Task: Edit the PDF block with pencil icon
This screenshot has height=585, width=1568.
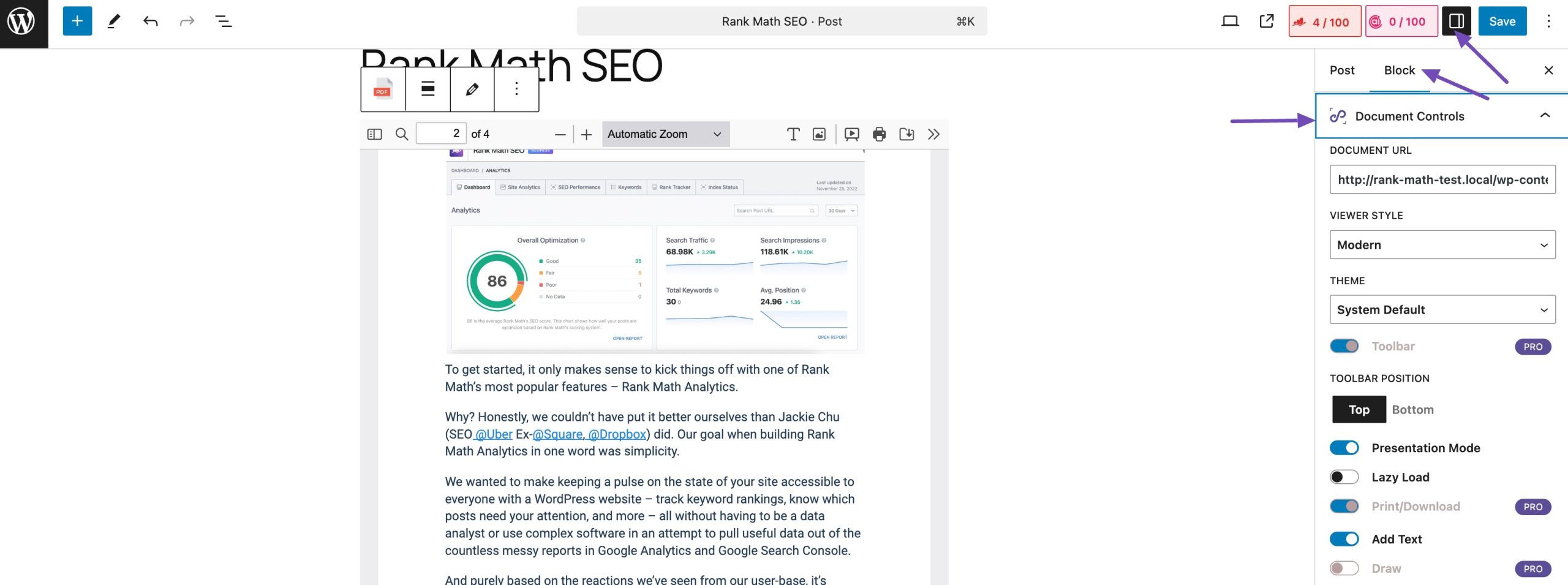Action: coord(472,89)
